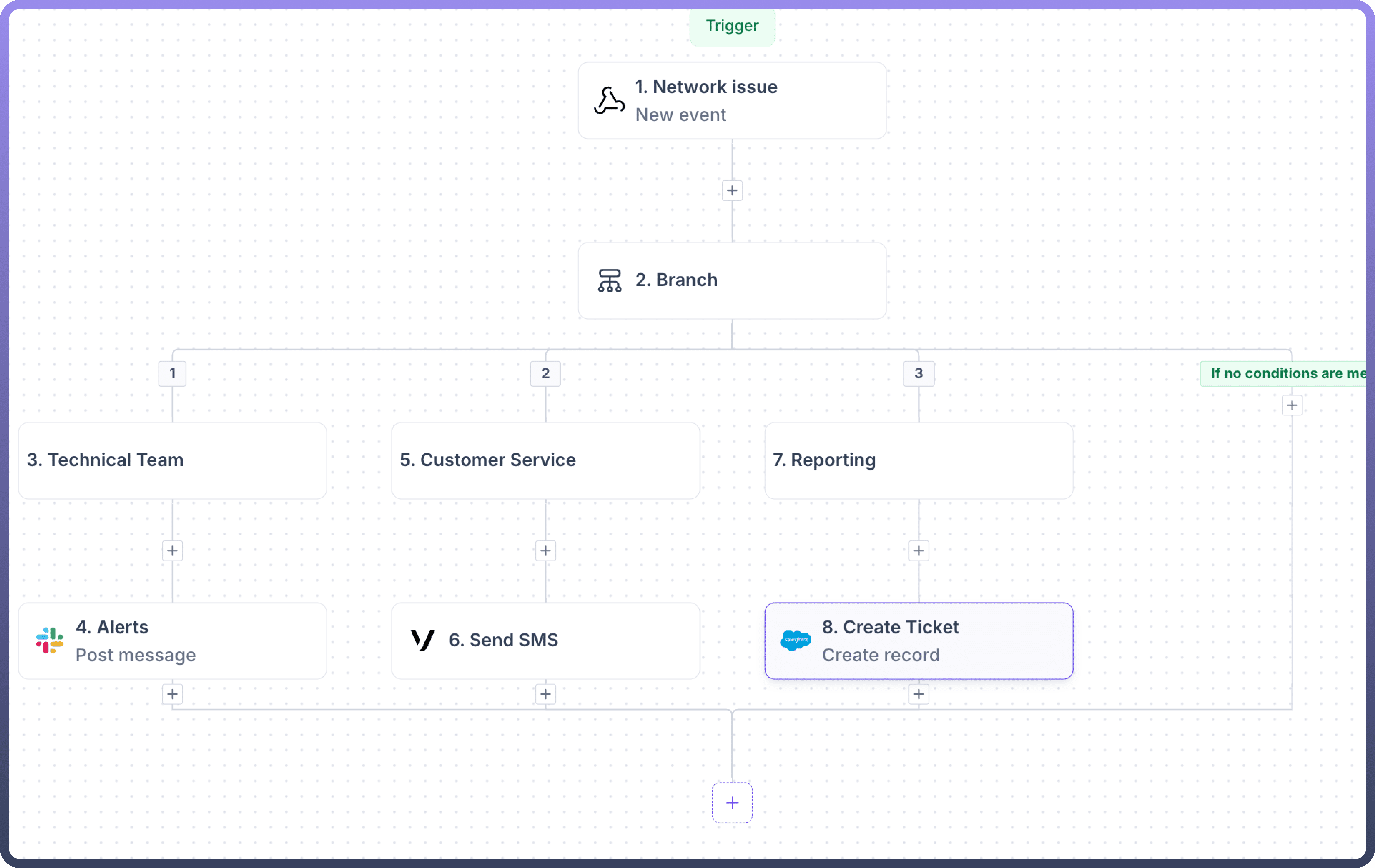Viewport: 1375px width, 868px height.
Task: Click the Vonage icon on Send SMS step
Action: [422, 640]
